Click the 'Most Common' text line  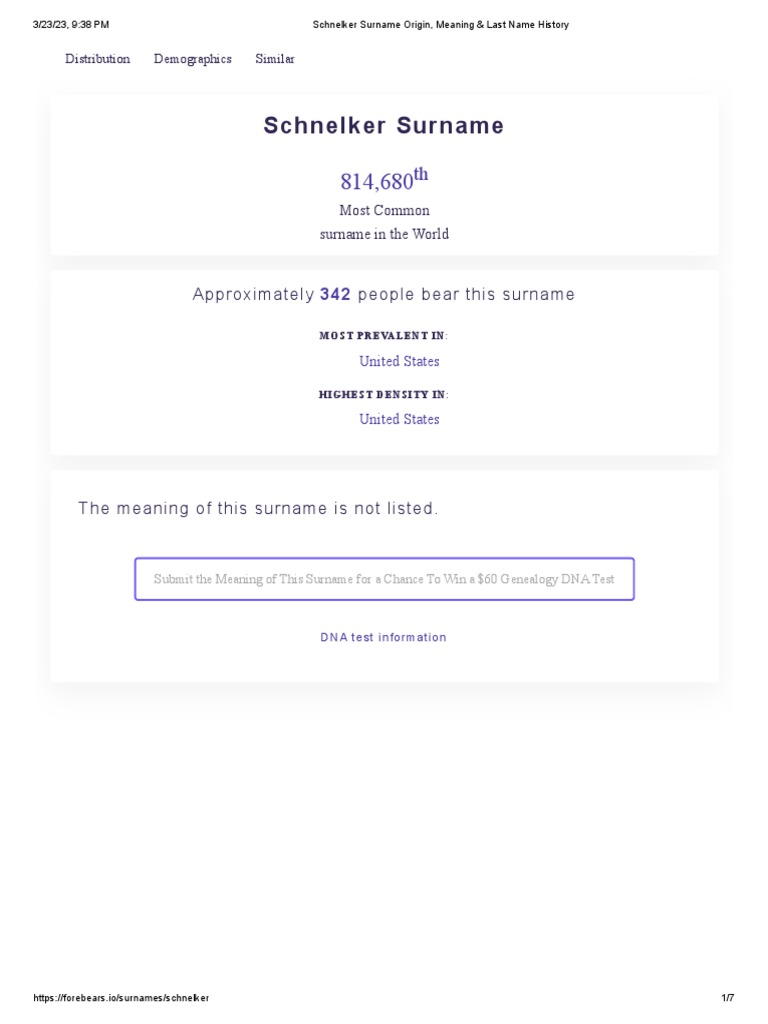point(384,210)
